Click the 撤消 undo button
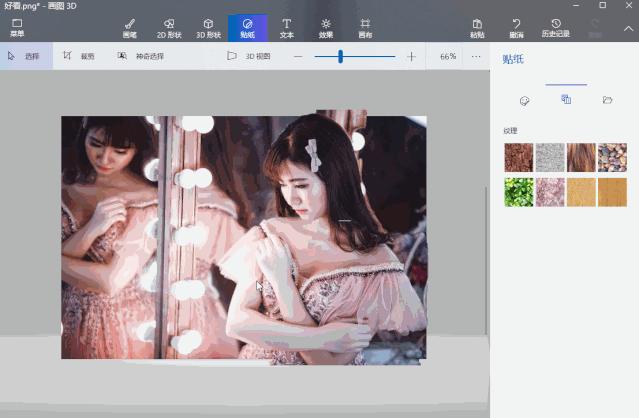 pyautogui.click(x=516, y=28)
